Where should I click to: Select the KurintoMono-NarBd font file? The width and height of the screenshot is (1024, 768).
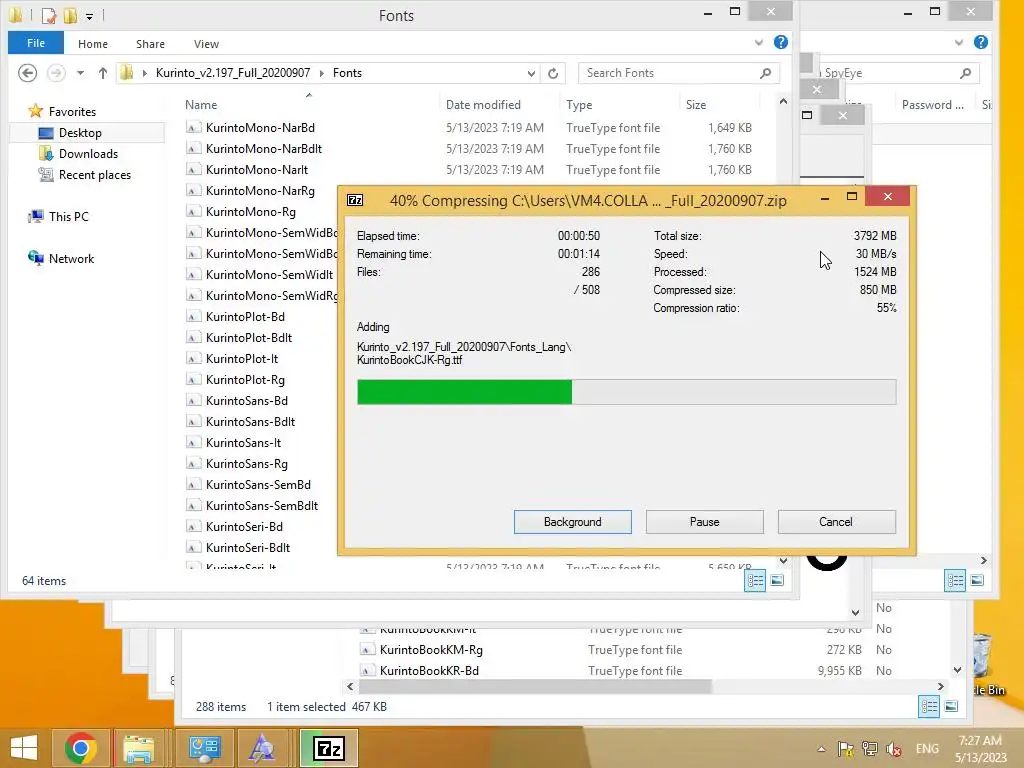[x=260, y=127]
